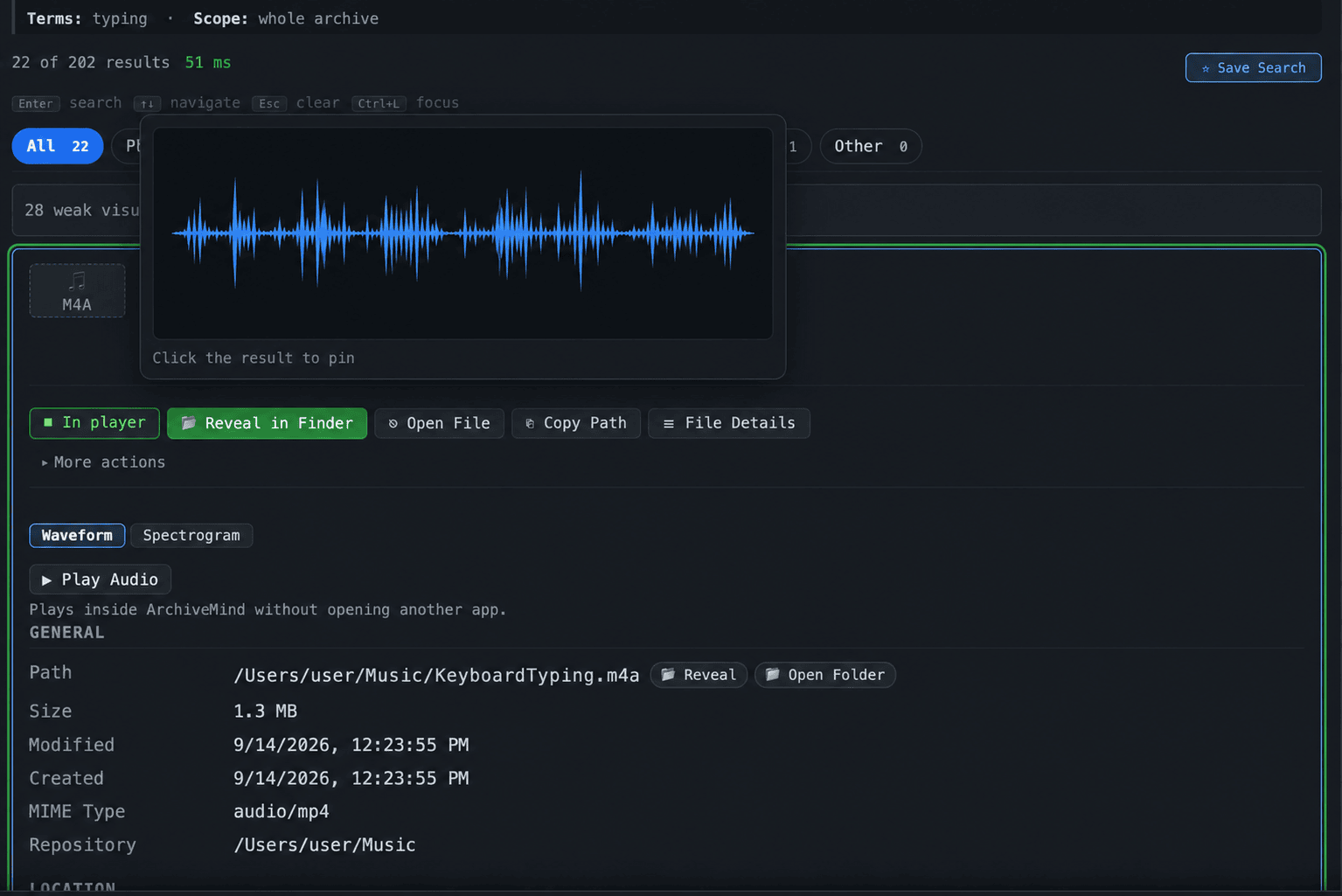The image size is (1342, 896).
Task: Click the Save Search button
Action: 1253,67
